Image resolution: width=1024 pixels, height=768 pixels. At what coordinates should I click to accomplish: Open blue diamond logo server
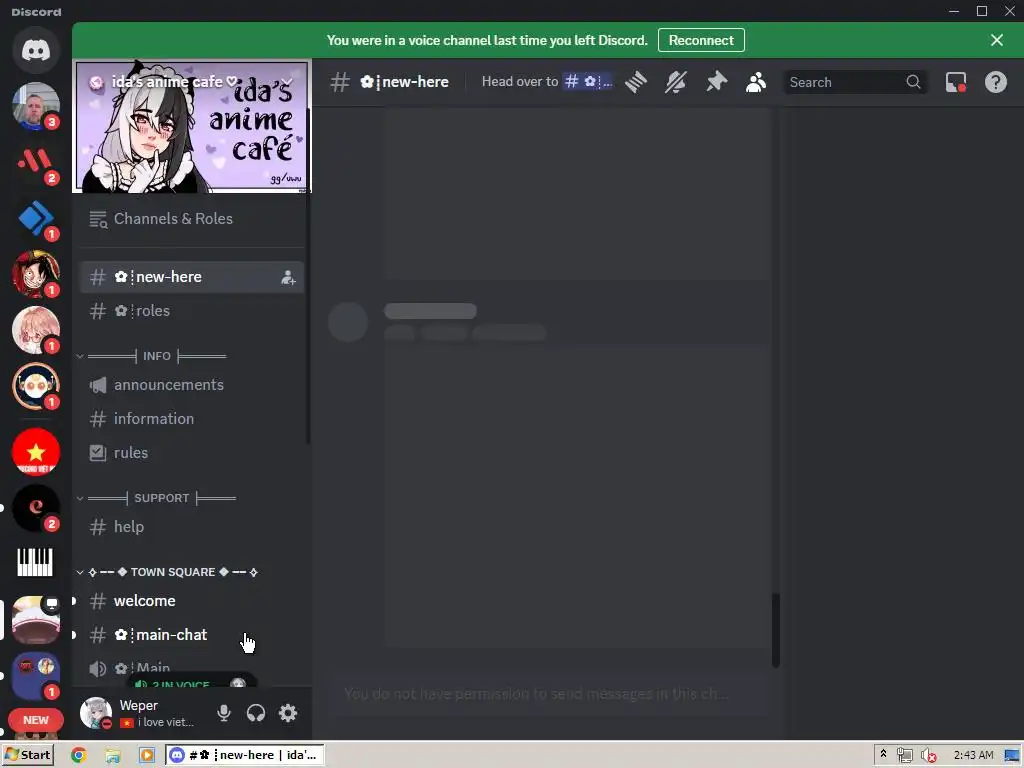pyautogui.click(x=36, y=218)
